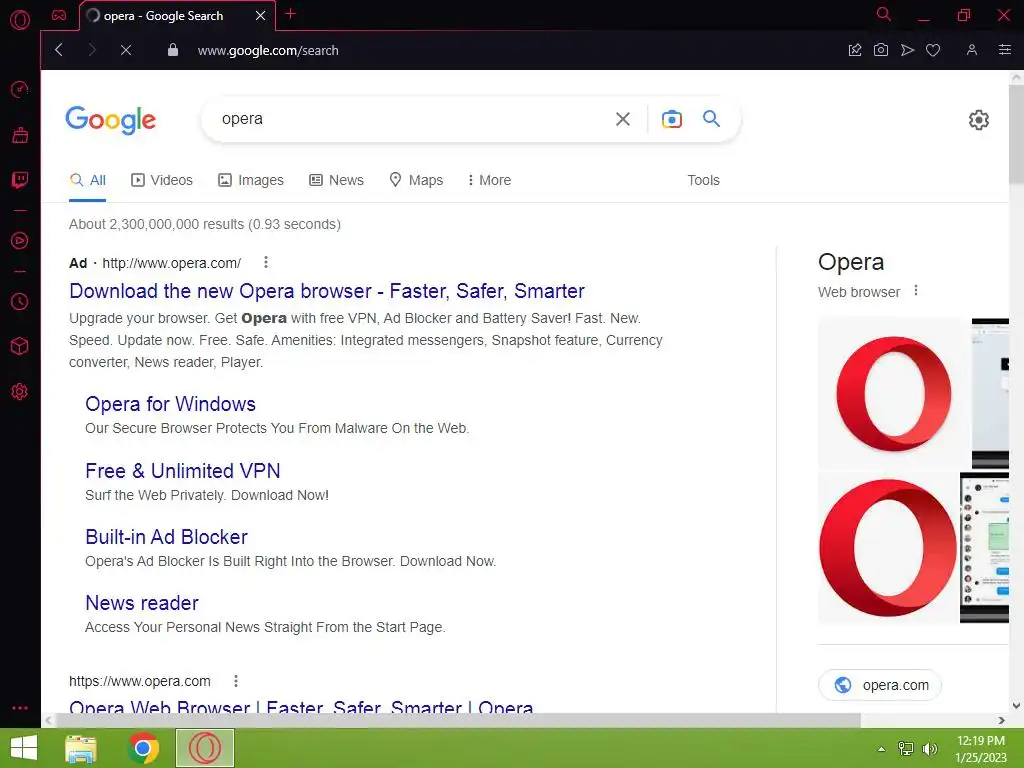
Task: Launch Google Chrome from taskbar
Action: 143,748
